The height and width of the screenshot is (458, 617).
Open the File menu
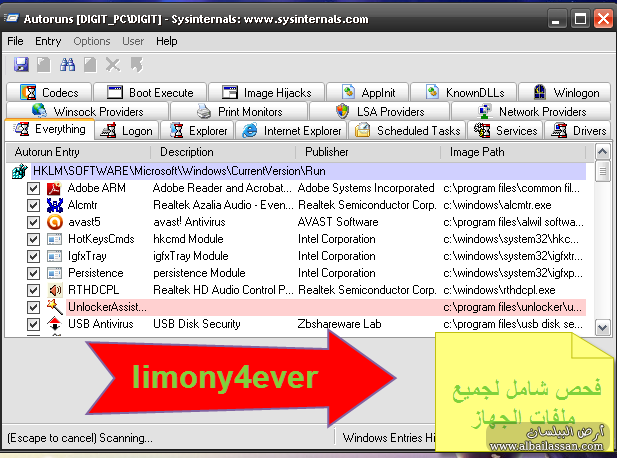tap(15, 41)
